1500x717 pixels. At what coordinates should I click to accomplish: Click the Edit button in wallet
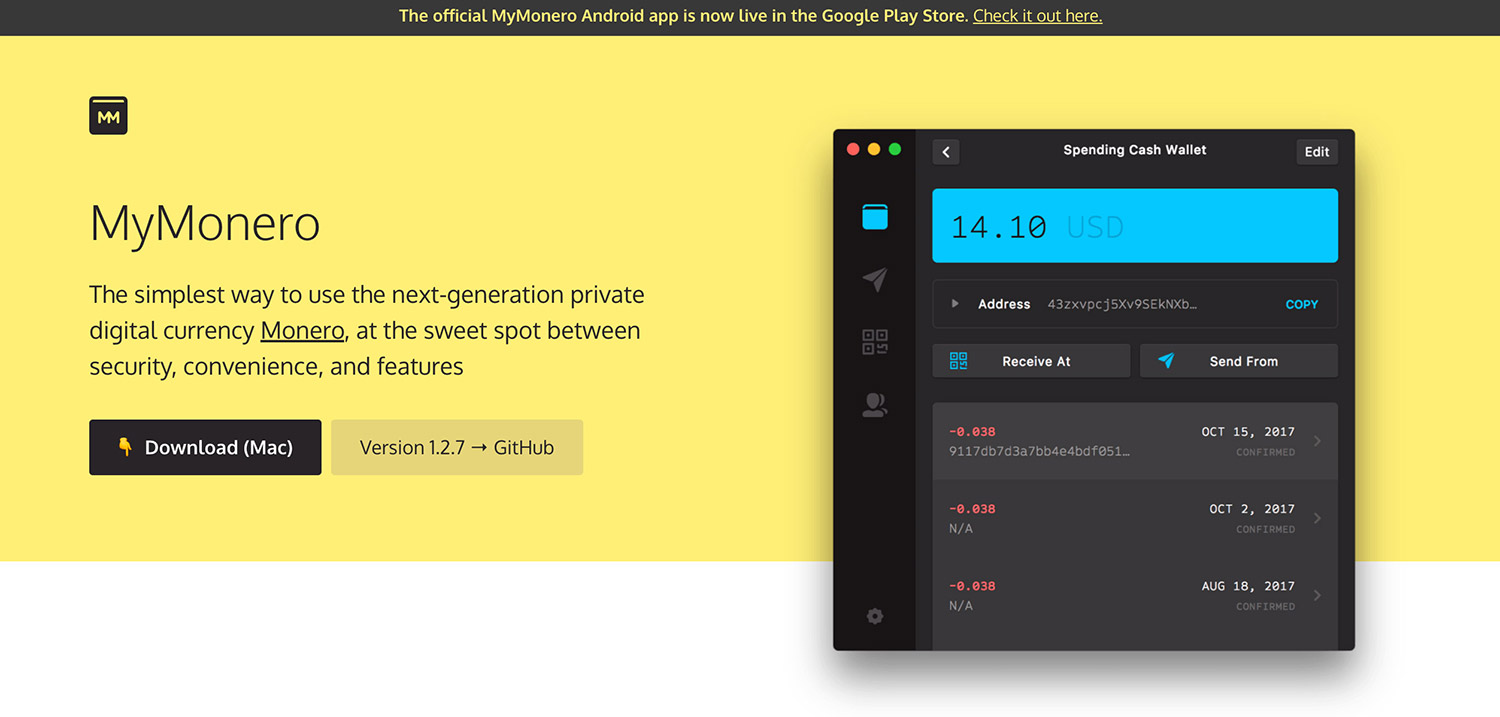1317,152
